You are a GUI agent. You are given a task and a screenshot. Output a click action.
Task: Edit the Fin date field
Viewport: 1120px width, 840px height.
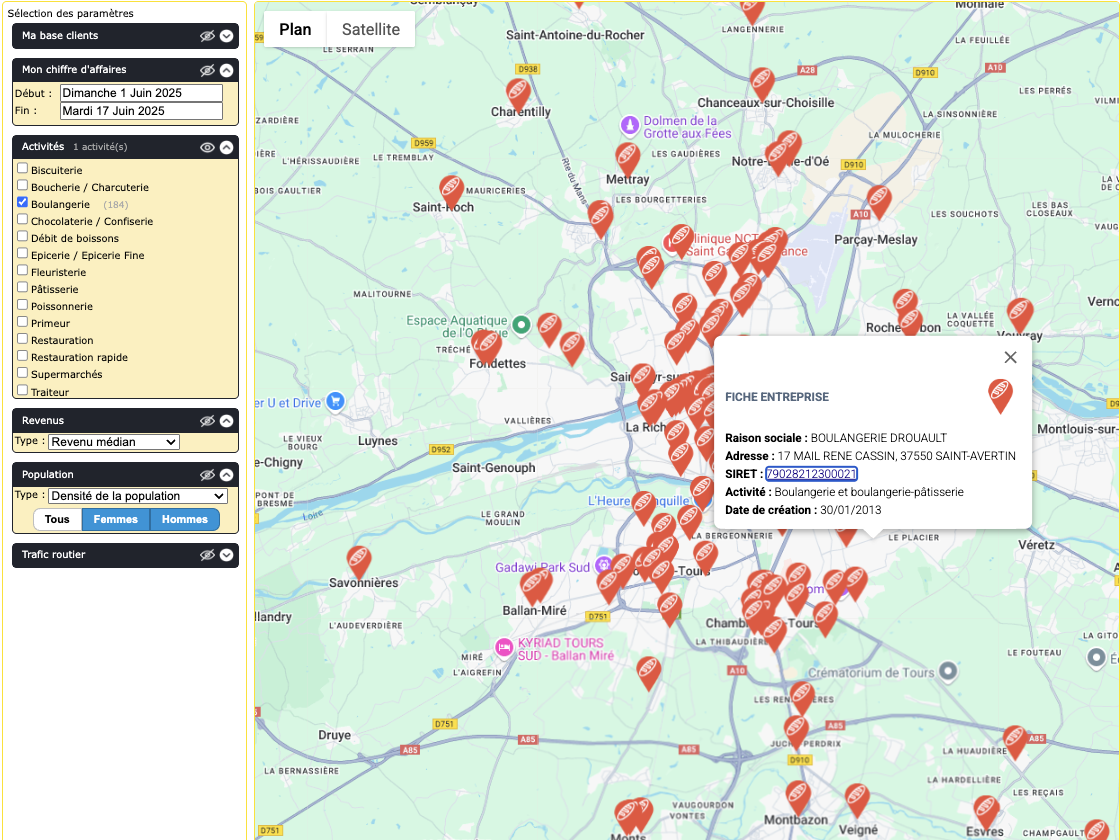(x=141, y=111)
